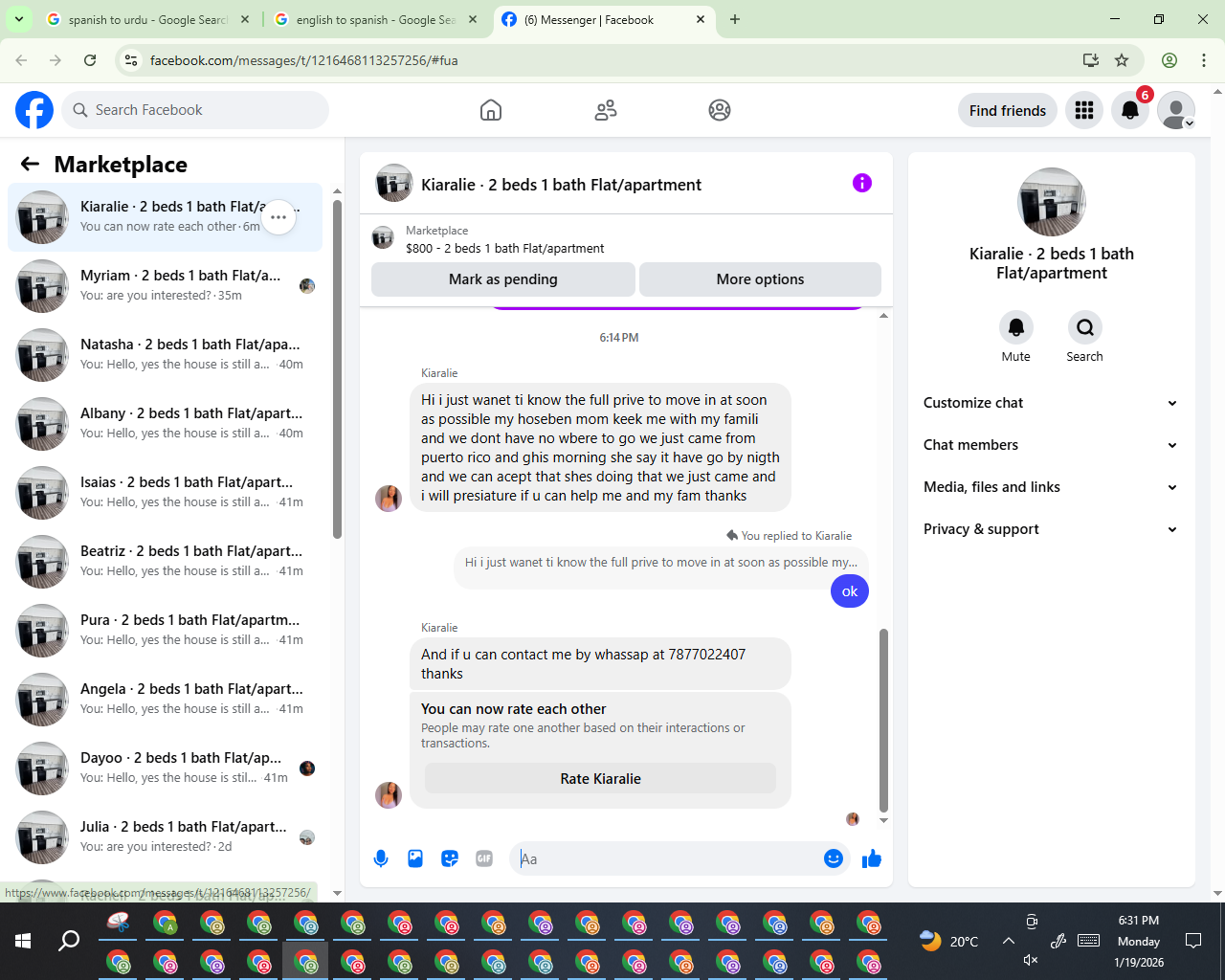Screen dimensions: 1225x980
Task: Go back with Marketplace arrow
Action: pyautogui.click(x=30, y=164)
